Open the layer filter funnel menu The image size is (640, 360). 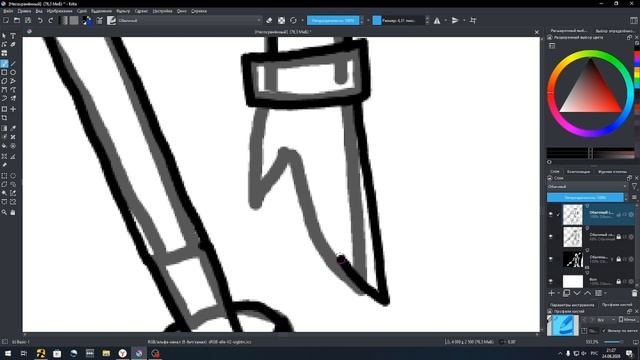click(x=634, y=187)
